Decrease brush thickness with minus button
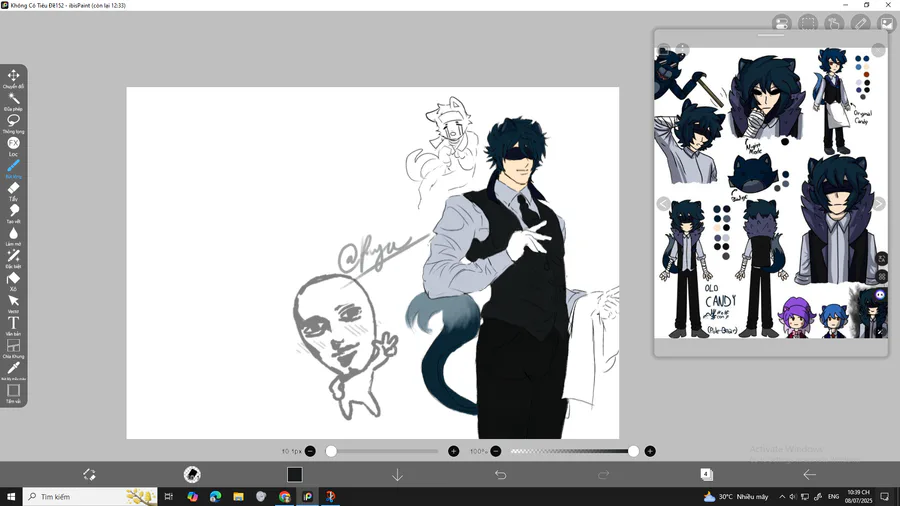 point(310,451)
